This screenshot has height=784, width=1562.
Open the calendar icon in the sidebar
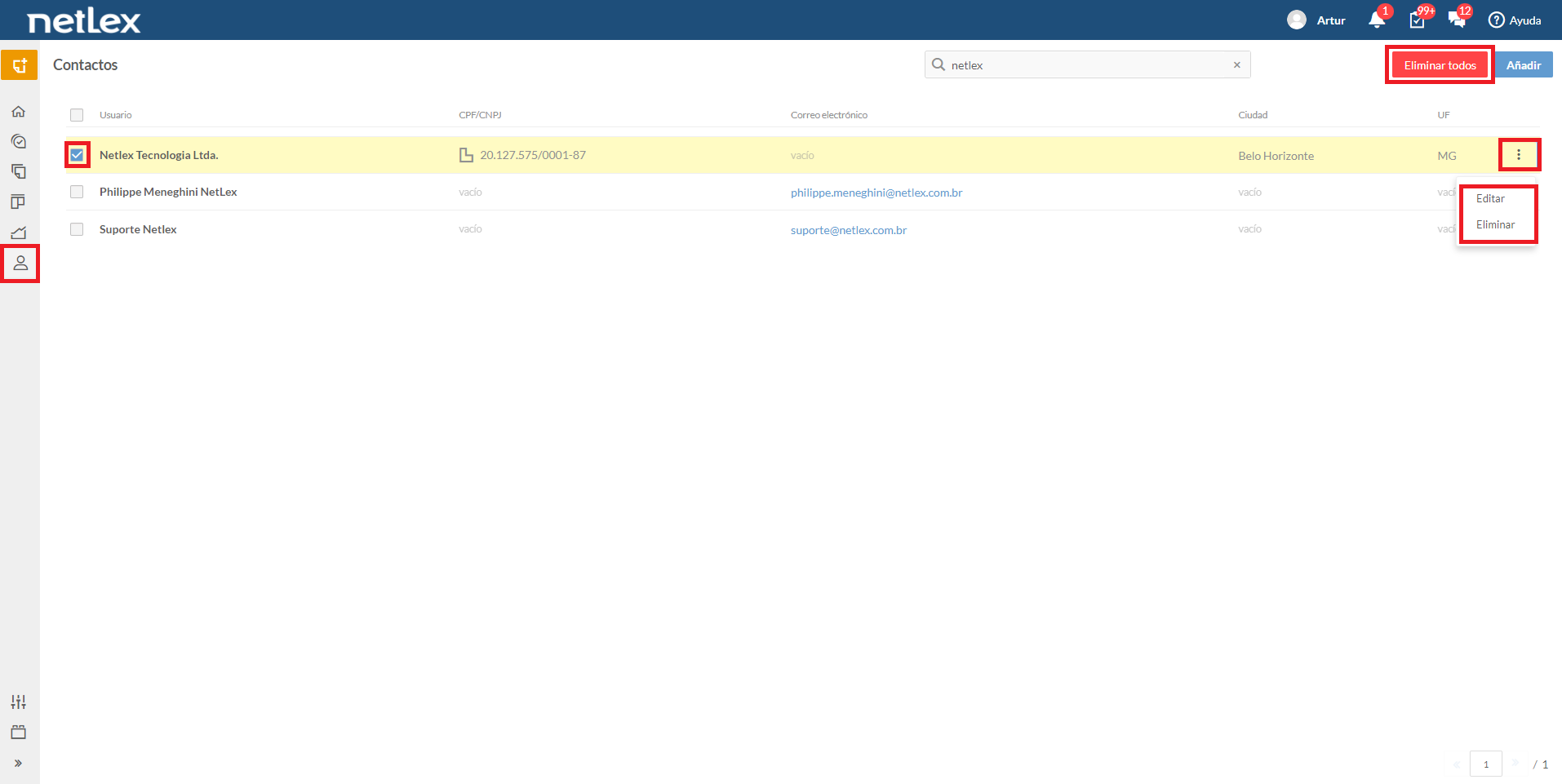click(19, 732)
